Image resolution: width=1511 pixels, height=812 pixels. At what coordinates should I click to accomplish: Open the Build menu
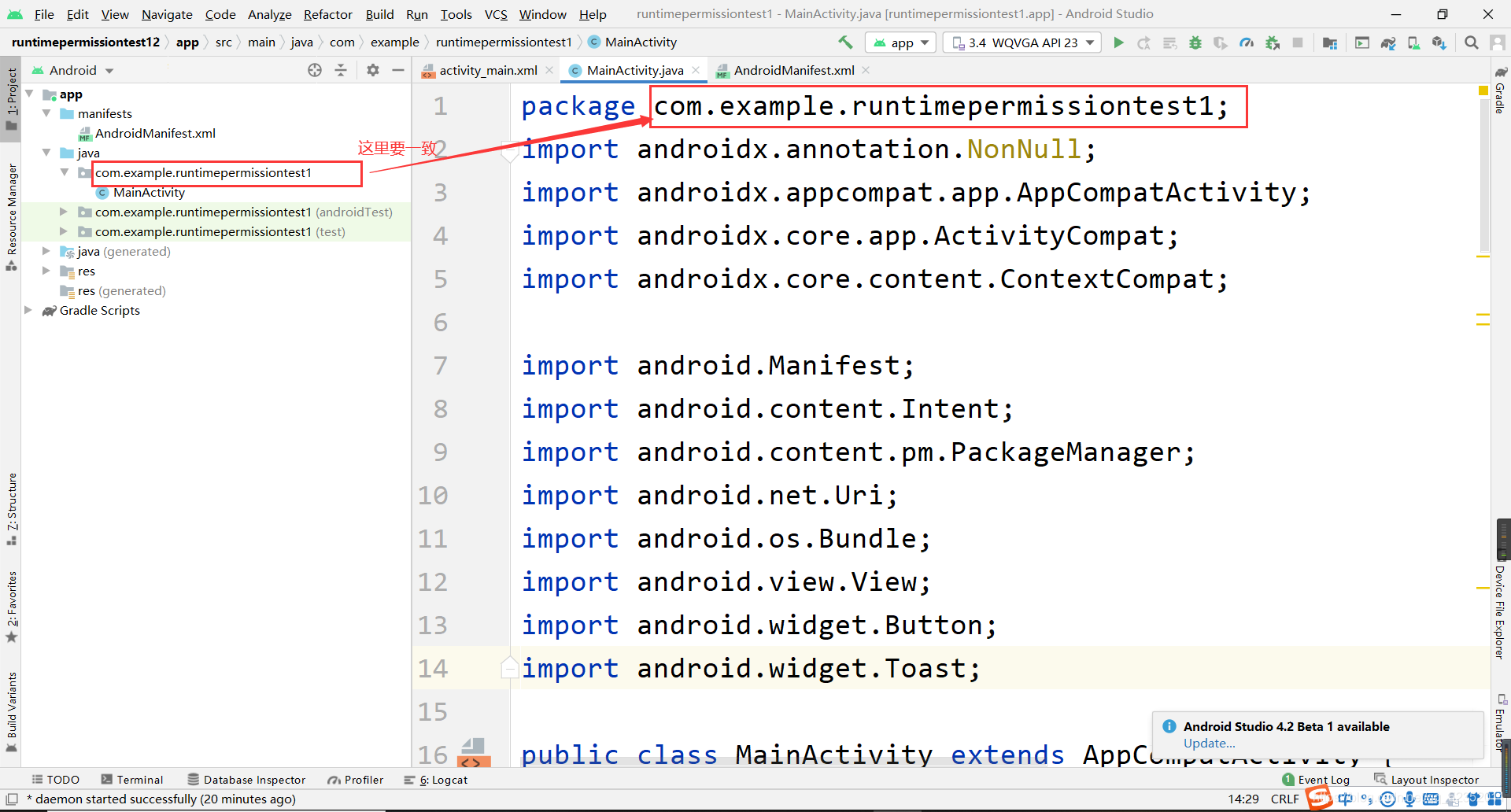pos(379,14)
